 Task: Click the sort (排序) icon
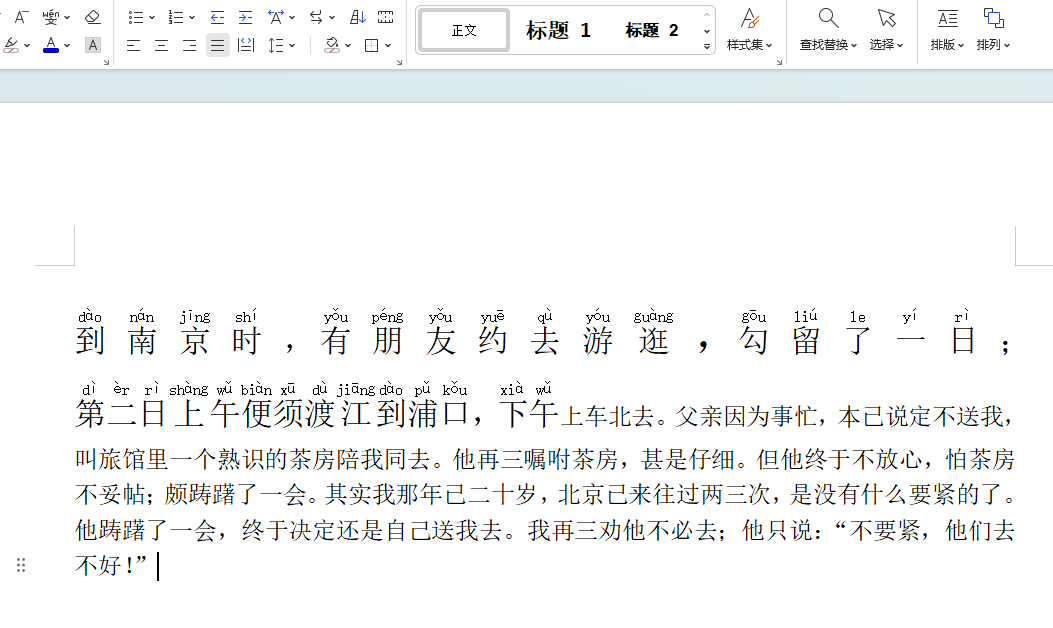tap(359, 16)
